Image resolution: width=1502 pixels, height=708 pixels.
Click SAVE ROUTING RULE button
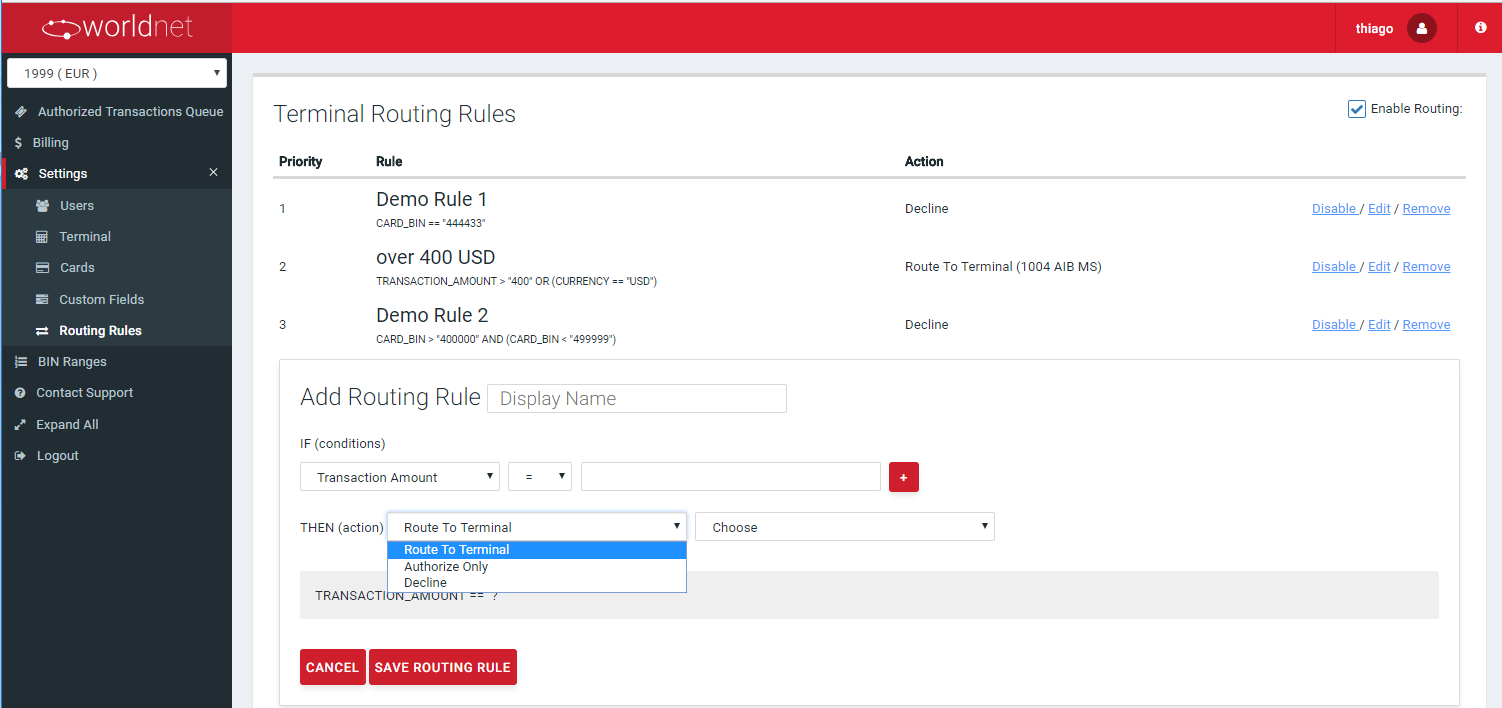coord(443,667)
